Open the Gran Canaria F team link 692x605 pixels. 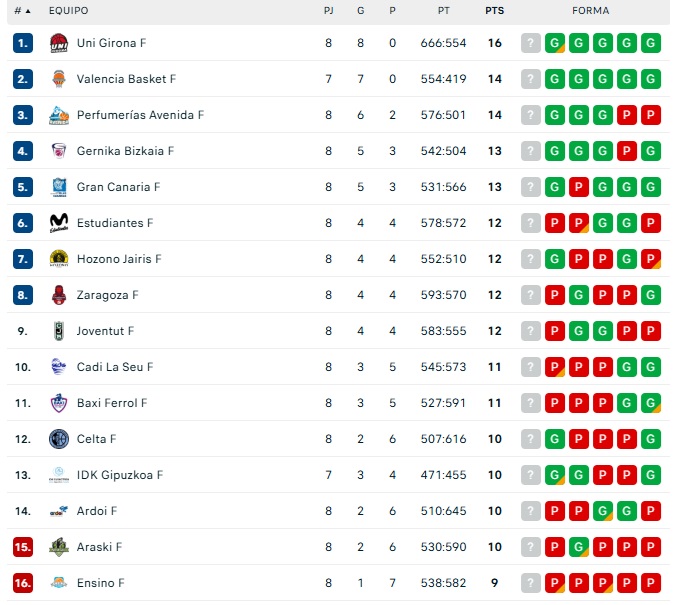coord(118,187)
